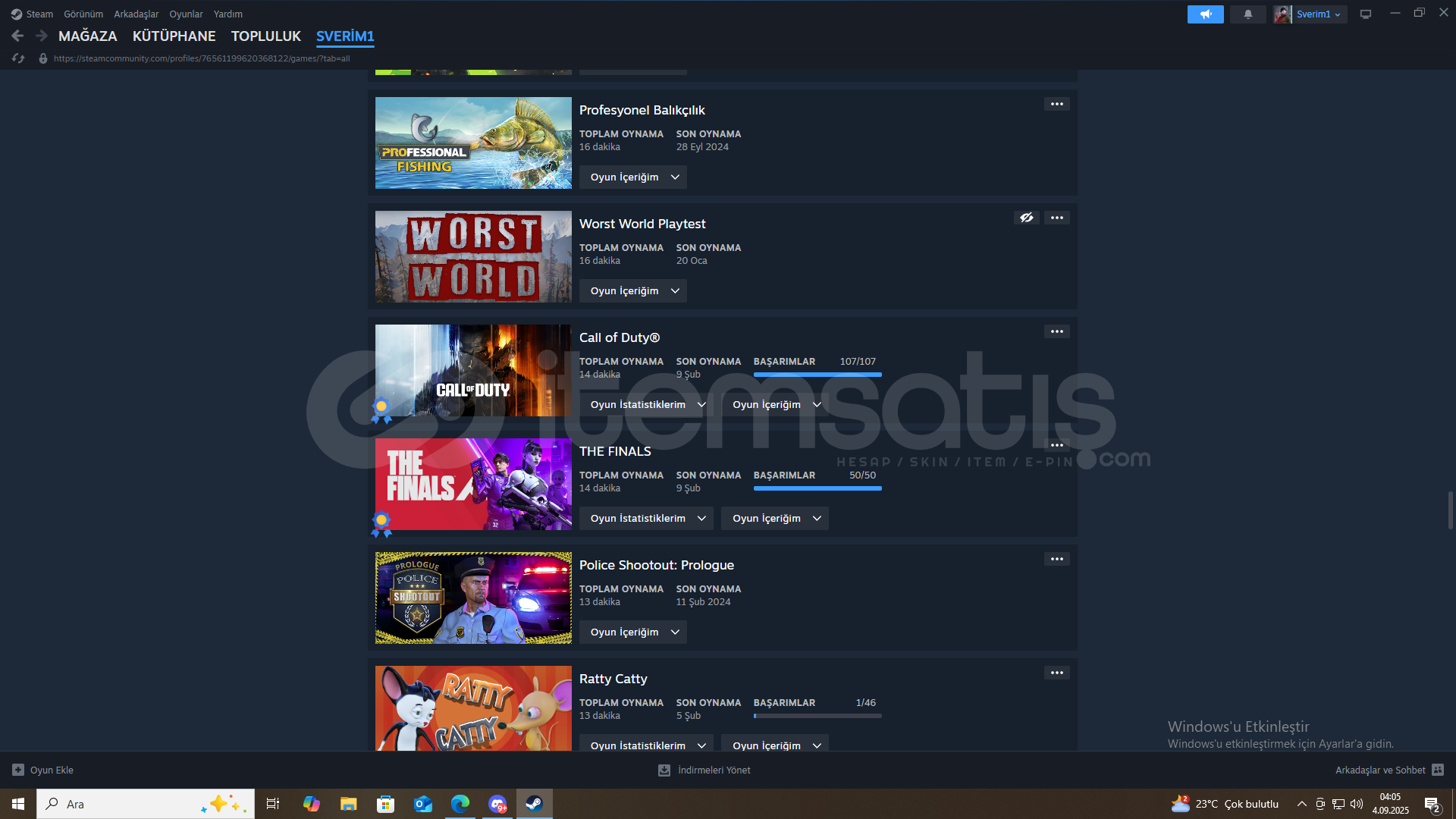Open the Windows Start menu
Screen dimensions: 1456x819
point(18,804)
